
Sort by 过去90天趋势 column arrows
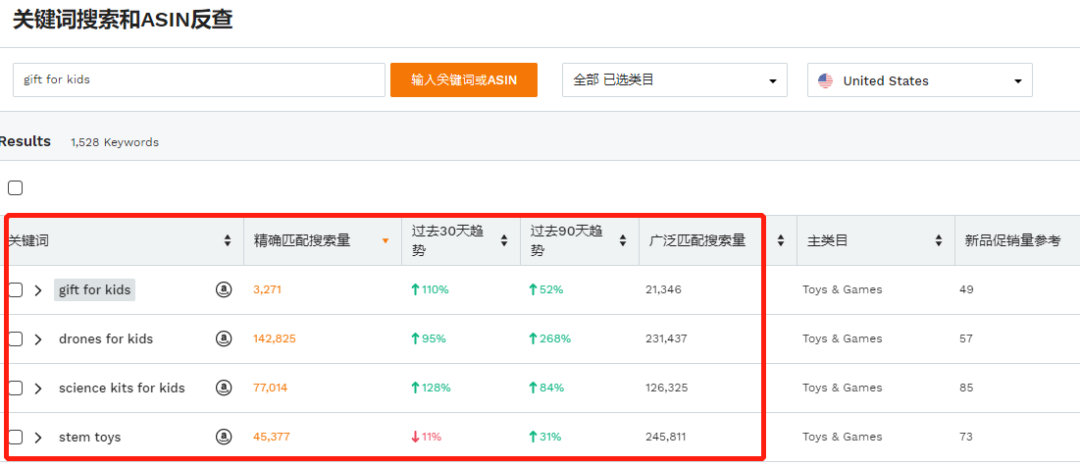click(x=624, y=241)
